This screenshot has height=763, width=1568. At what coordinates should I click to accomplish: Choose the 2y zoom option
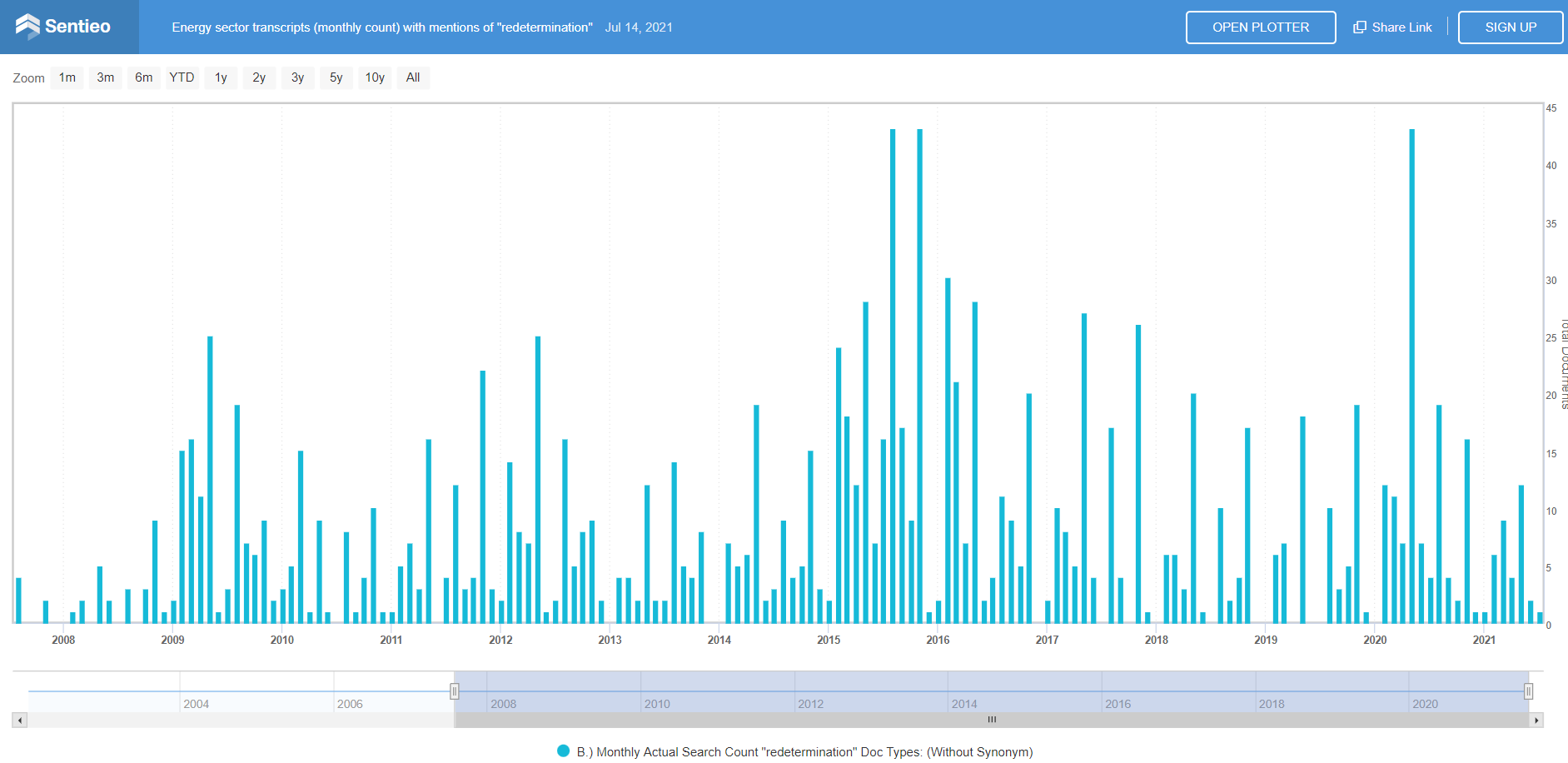click(x=259, y=77)
